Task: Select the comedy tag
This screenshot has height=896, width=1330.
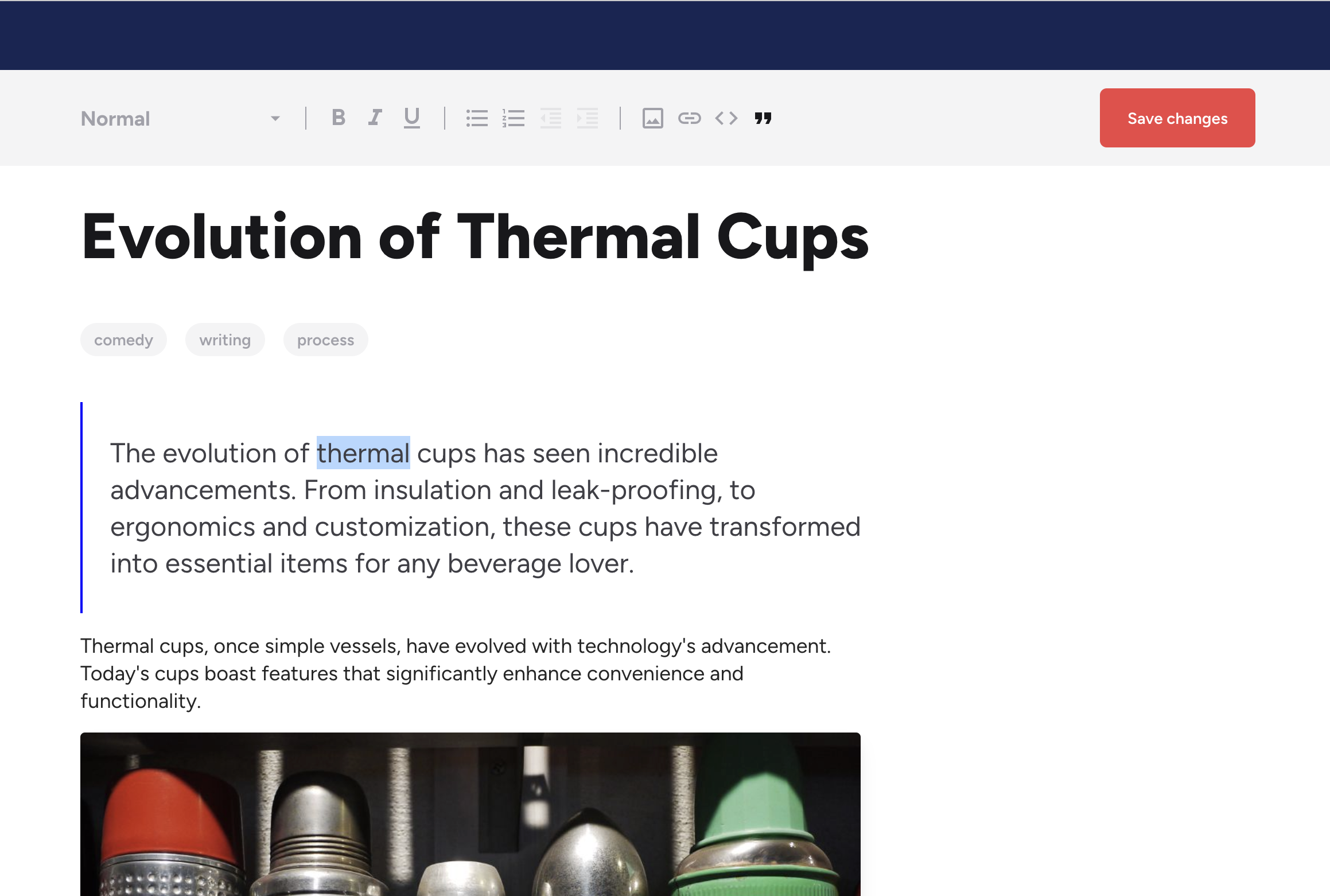Action: click(123, 340)
